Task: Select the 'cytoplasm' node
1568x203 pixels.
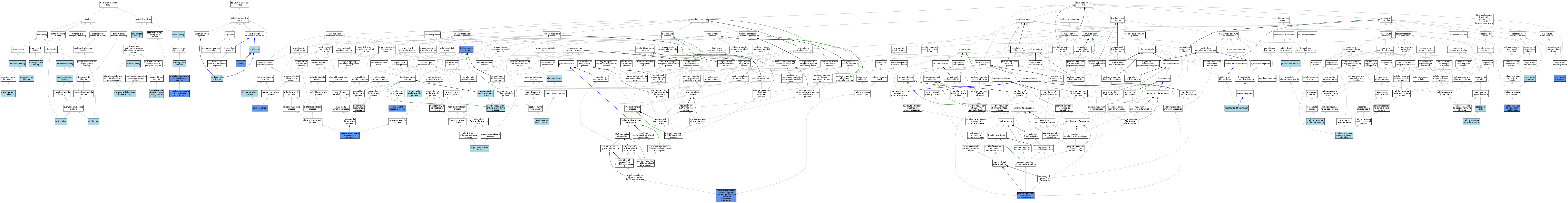Action: tap(254, 49)
